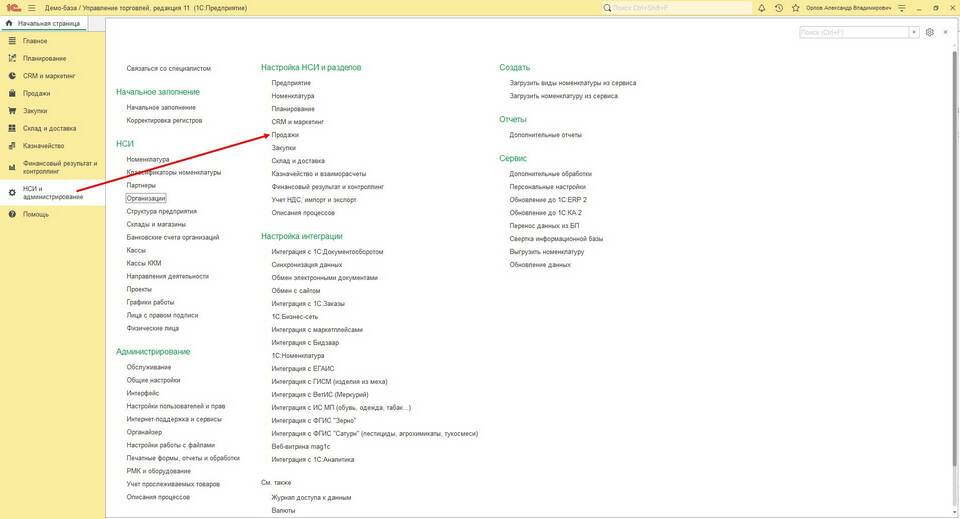Open Загрузить номенклатуру из сервиса link

564,96
